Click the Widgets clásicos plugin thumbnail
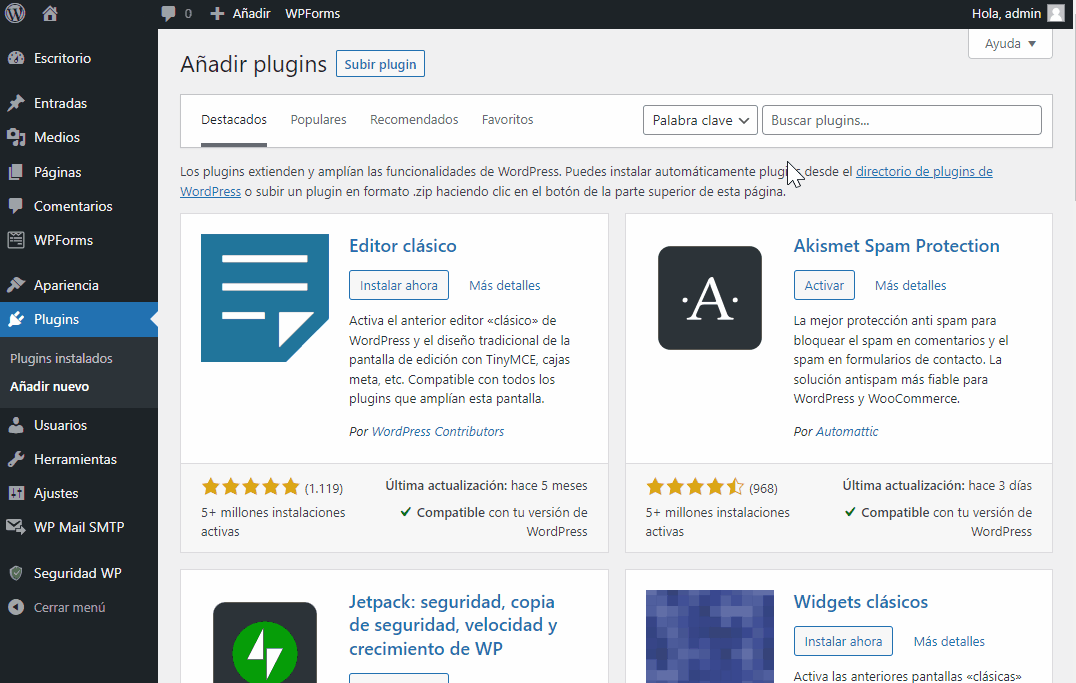The height and width of the screenshot is (683, 1076). 710,636
